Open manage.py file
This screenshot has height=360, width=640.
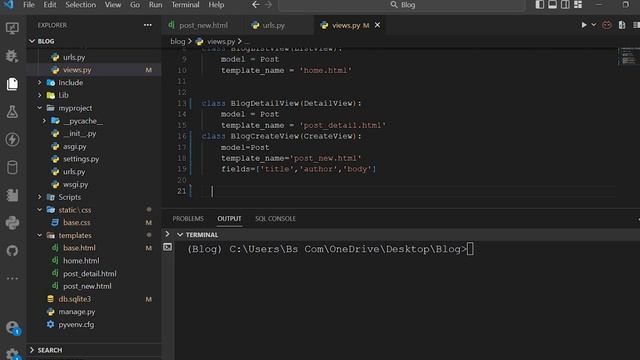[x=76, y=311]
